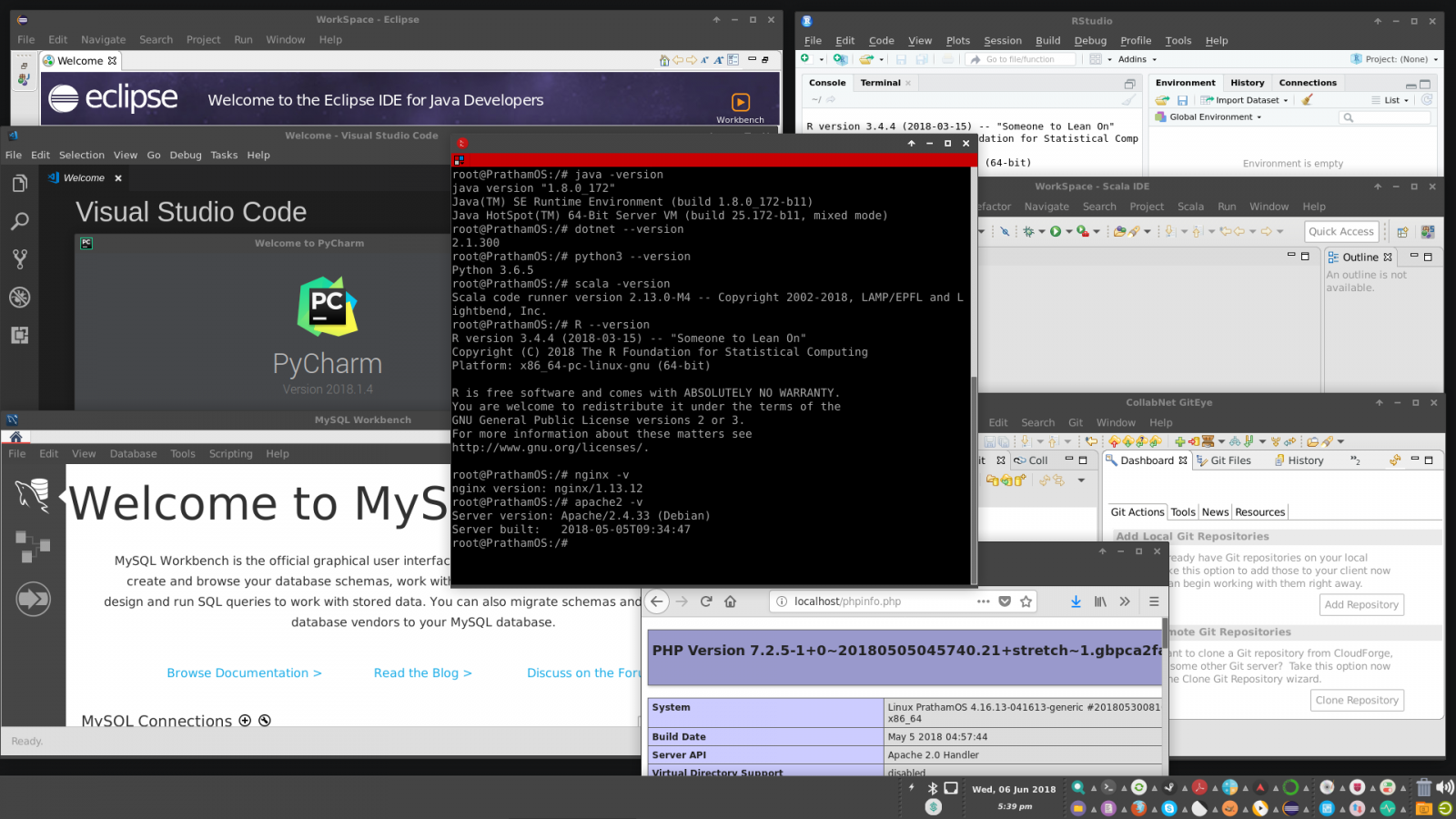Click the RStudio clear workspace broom icon
Image resolution: width=1456 pixels, height=819 pixels.
(x=1307, y=100)
